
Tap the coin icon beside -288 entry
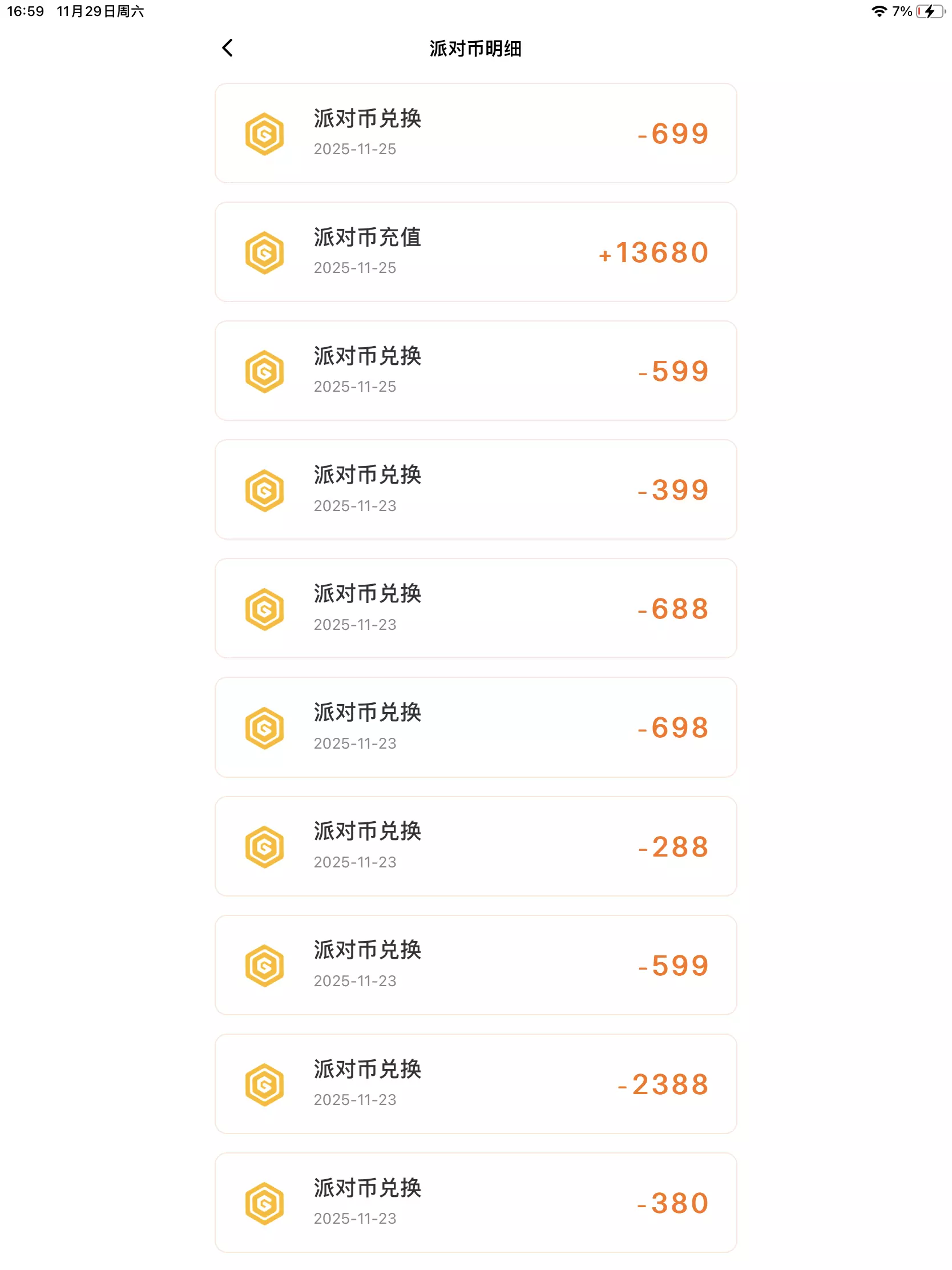265,847
